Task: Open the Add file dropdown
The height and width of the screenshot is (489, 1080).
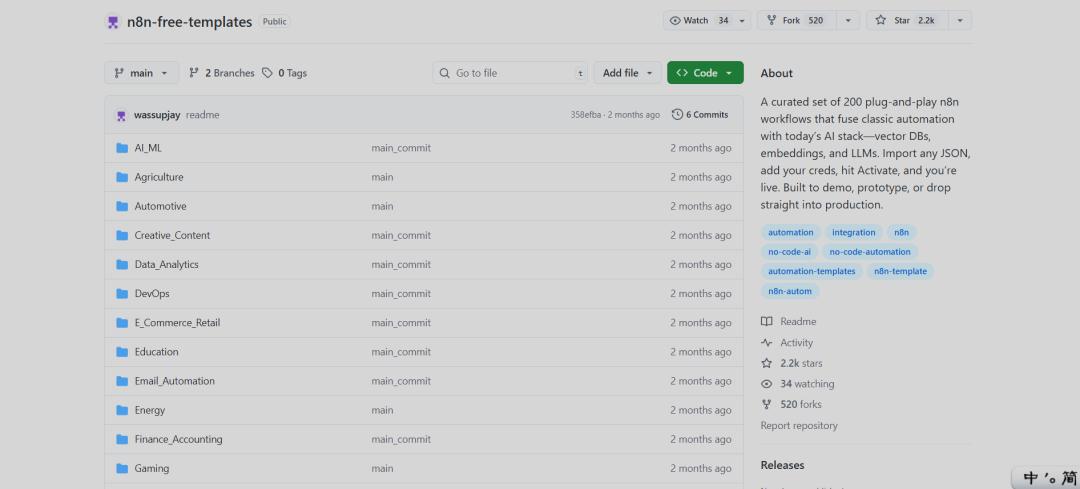Action: (x=627, y=73)
